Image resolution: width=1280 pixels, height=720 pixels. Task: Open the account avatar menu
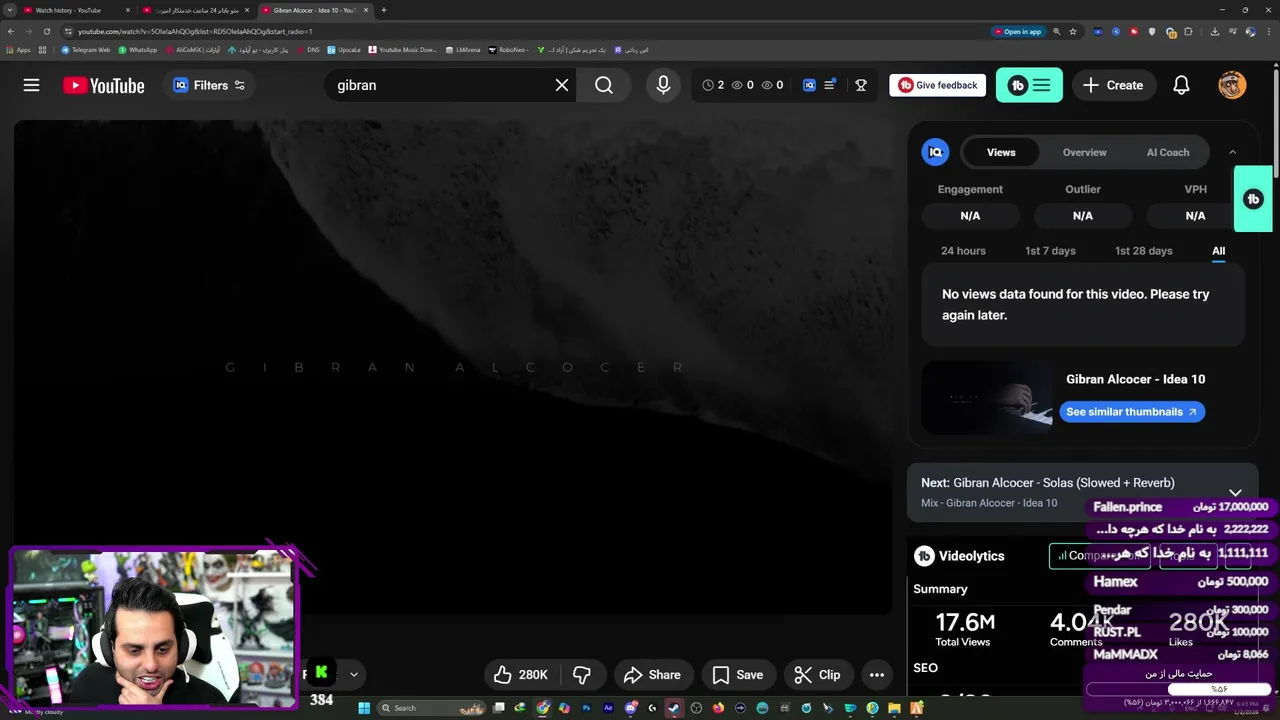tap(1232, 85)
